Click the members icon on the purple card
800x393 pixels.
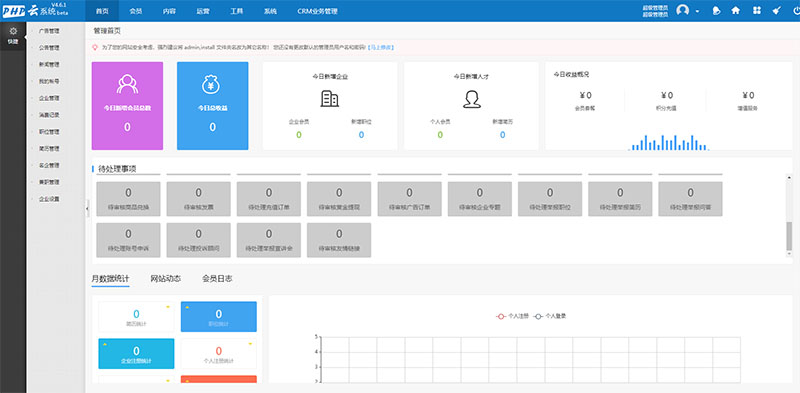(127, 84)
